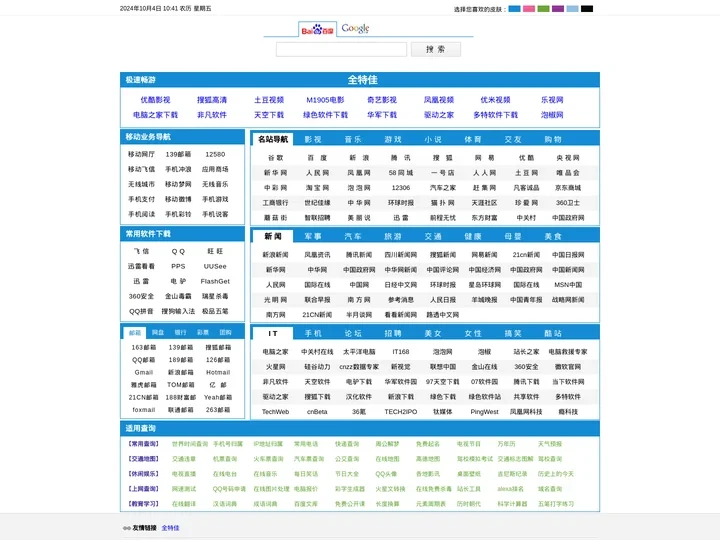Image resolution: width=720 pixels, height=540 pixels.
Task: Open the UUSee download link
Action: click(x=215, y=266)
